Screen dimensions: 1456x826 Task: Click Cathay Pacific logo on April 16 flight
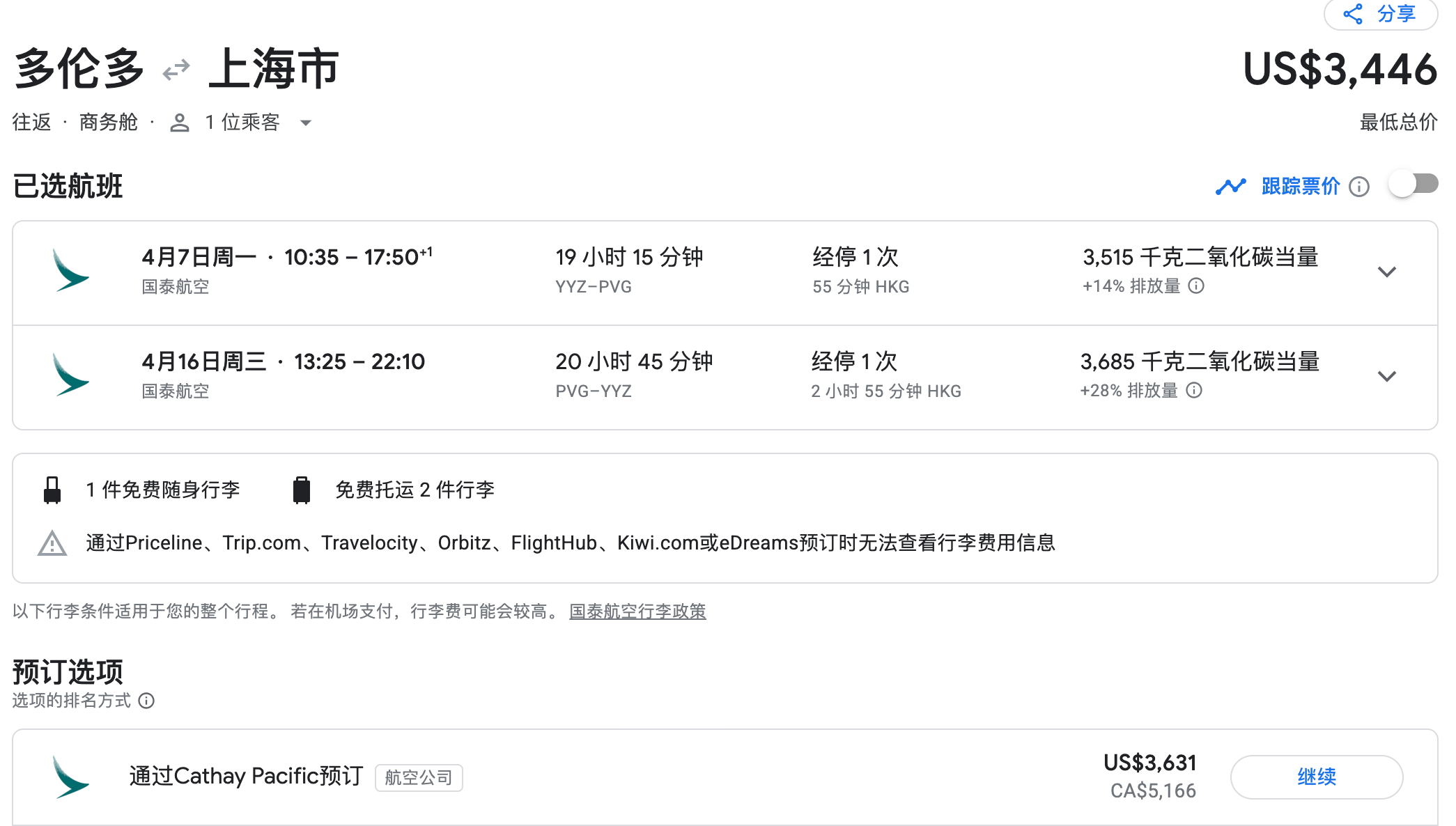(70, 375)
